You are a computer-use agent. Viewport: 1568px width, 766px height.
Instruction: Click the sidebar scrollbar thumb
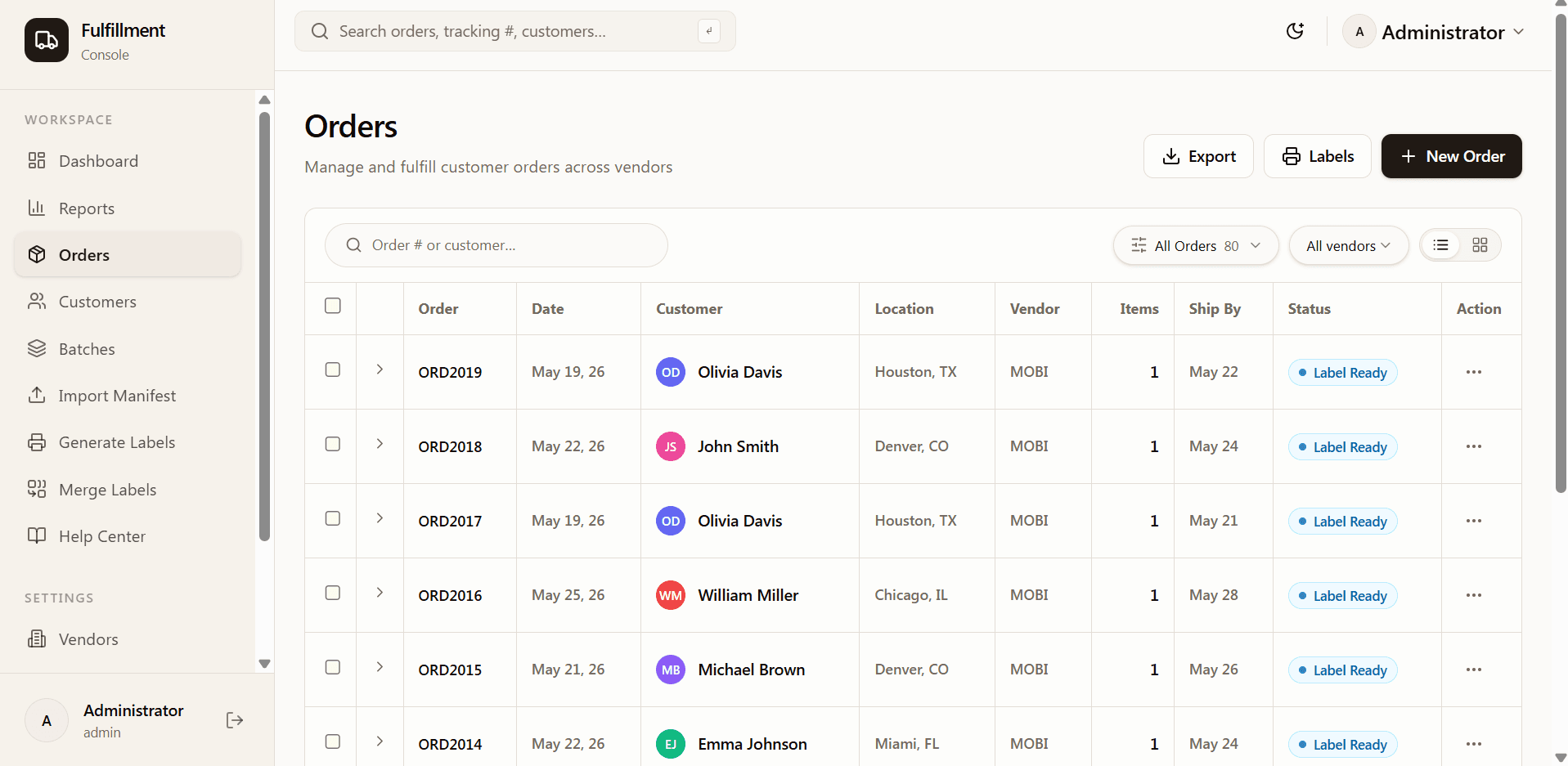coord(264,327)
